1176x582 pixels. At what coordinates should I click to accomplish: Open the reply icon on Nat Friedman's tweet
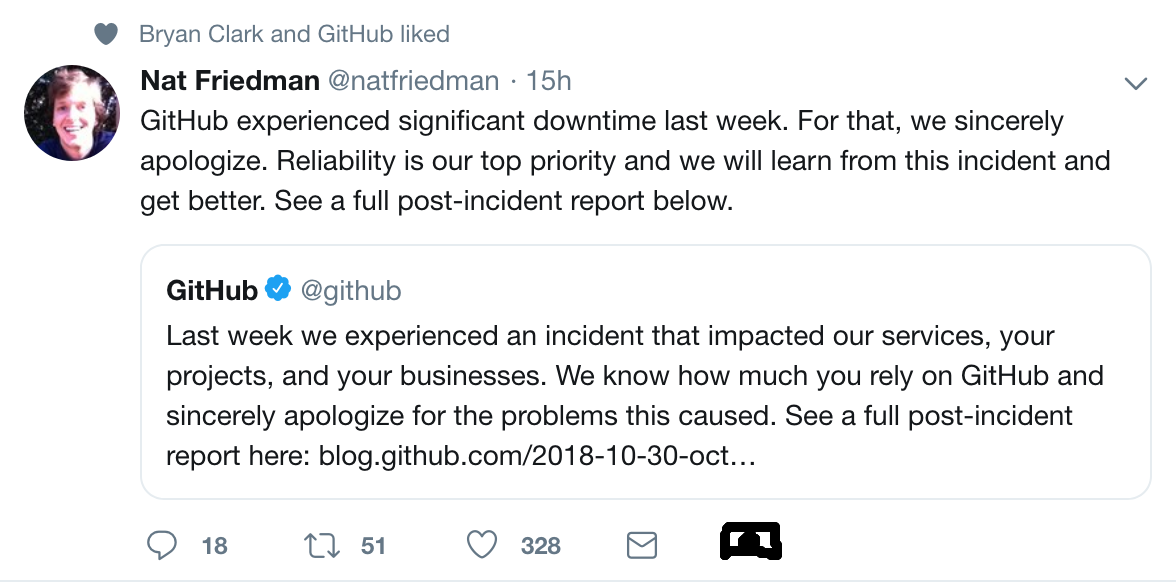[163, 545]
